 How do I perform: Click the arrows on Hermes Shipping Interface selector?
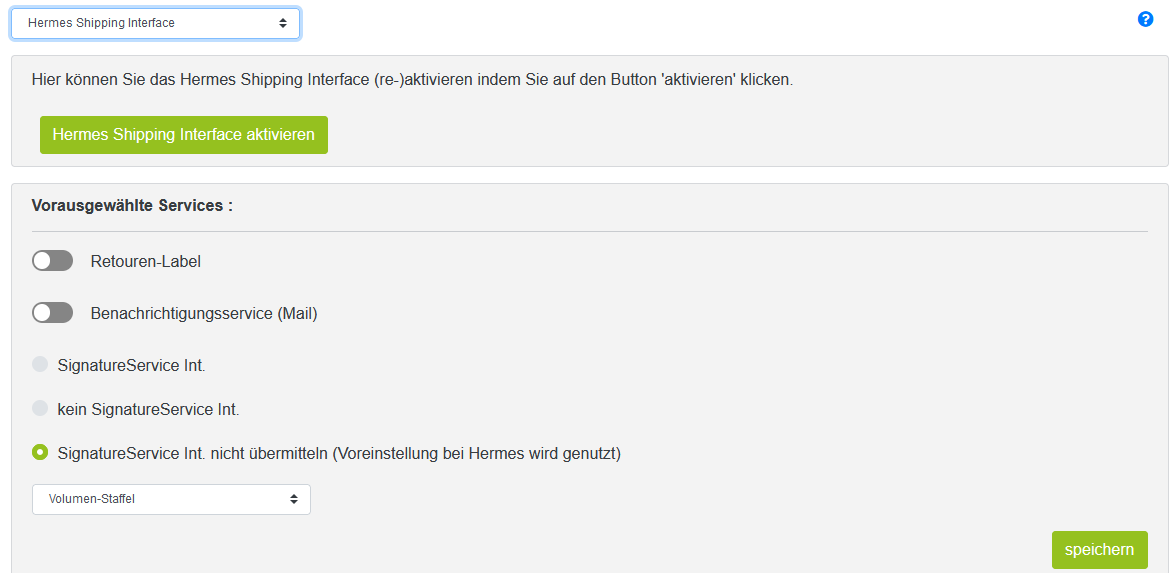click(x=283, y=23)
